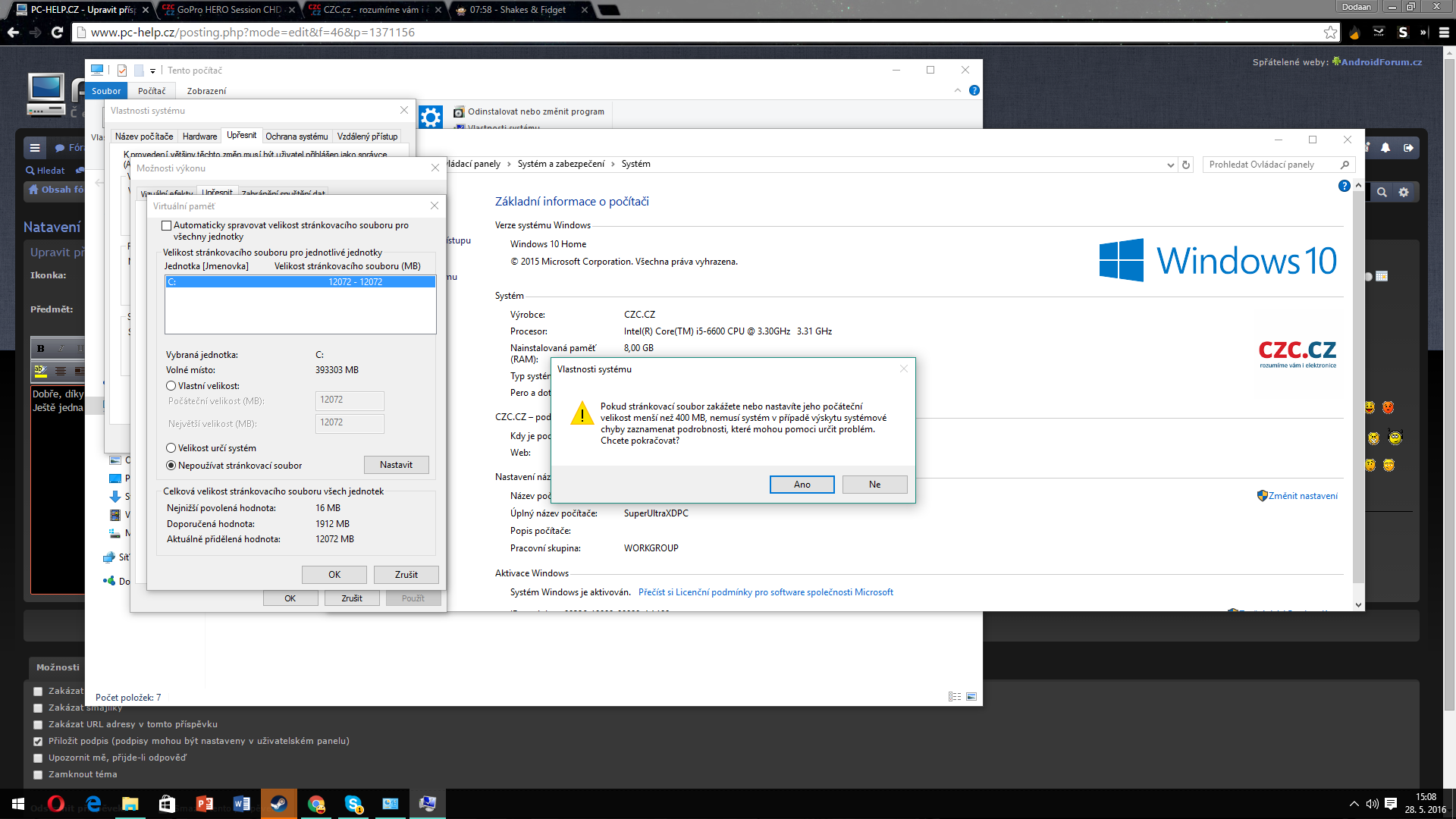Open Skype from the taskbar
Screen dimensions: 1456x819
353,804
